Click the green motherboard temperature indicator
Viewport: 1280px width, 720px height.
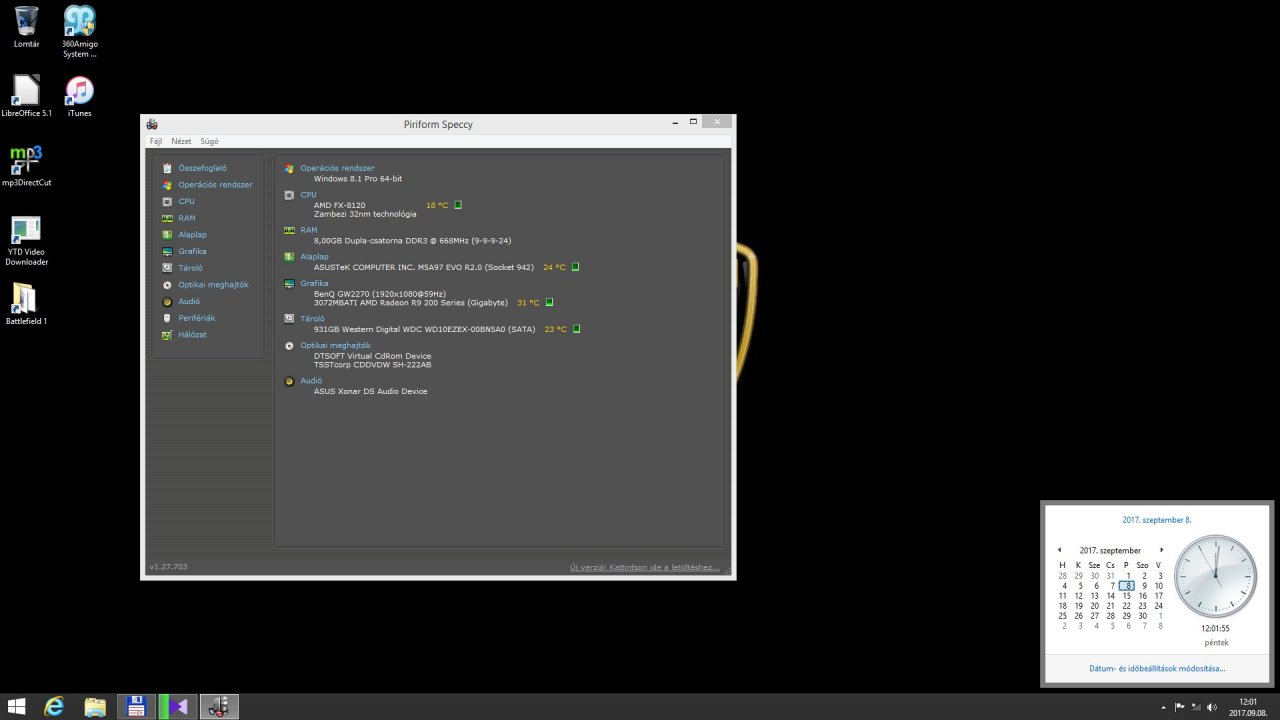(576, 267)
